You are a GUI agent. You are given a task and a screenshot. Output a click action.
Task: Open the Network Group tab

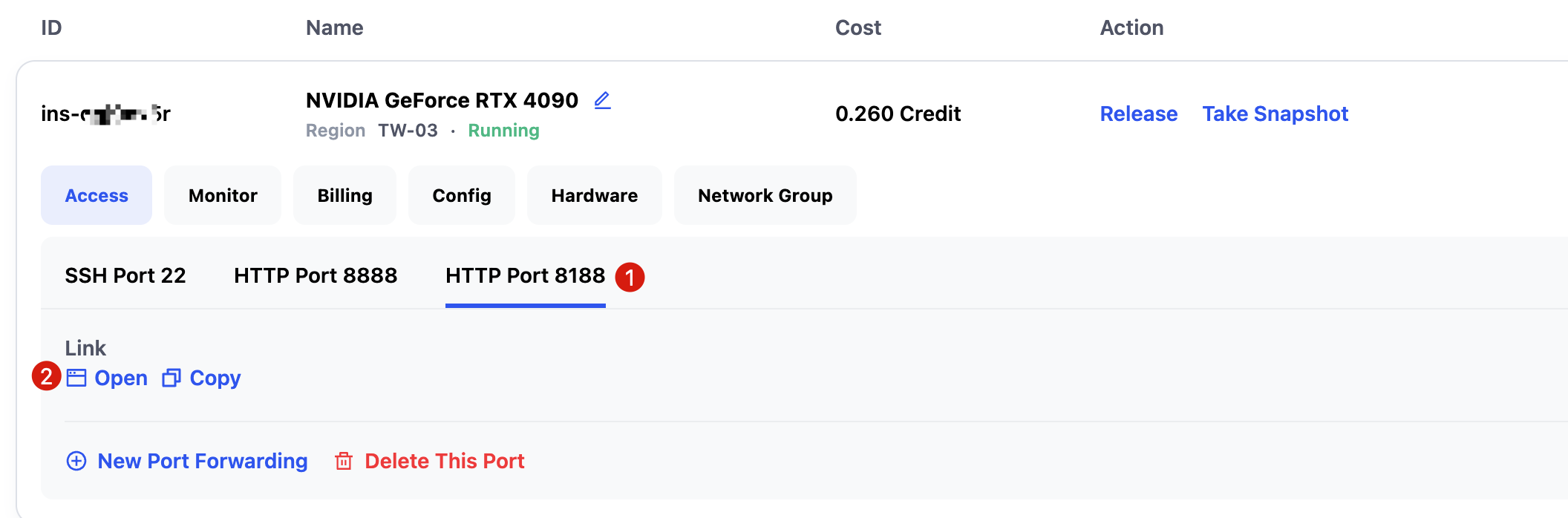coord(765,195)
